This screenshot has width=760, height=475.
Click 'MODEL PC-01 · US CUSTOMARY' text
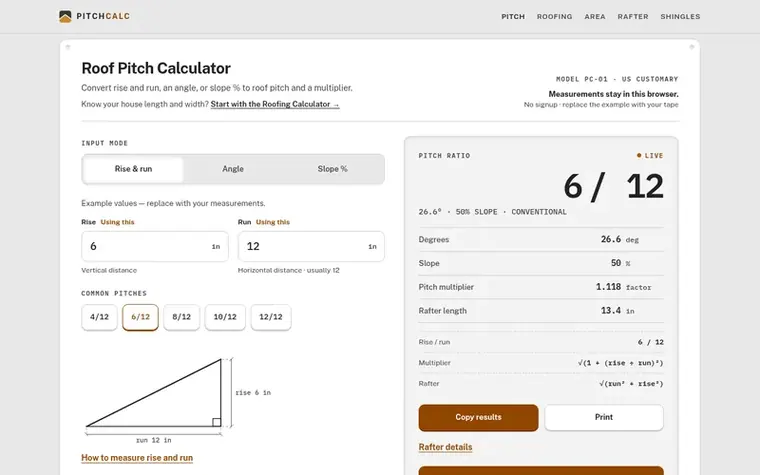(617, 79)
